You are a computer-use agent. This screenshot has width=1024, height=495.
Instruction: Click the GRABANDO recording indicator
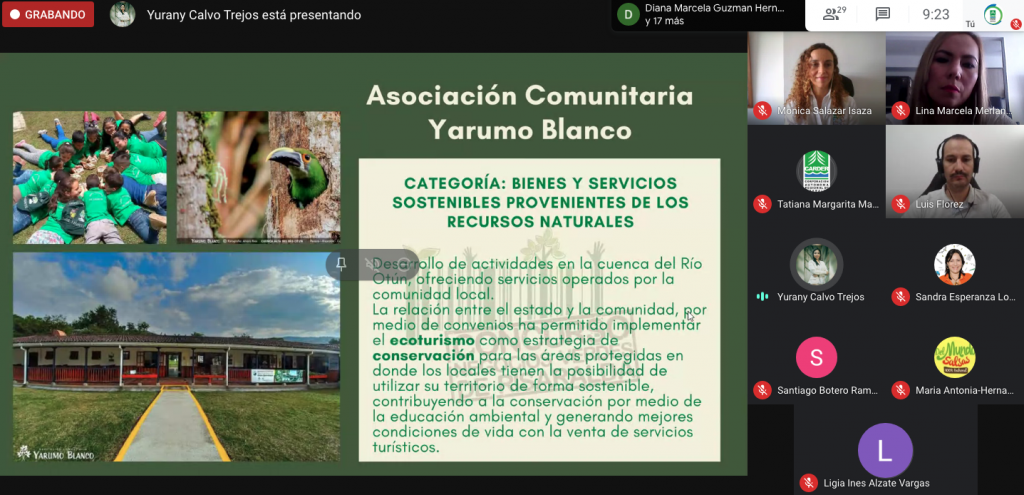(x=48, y=14)
